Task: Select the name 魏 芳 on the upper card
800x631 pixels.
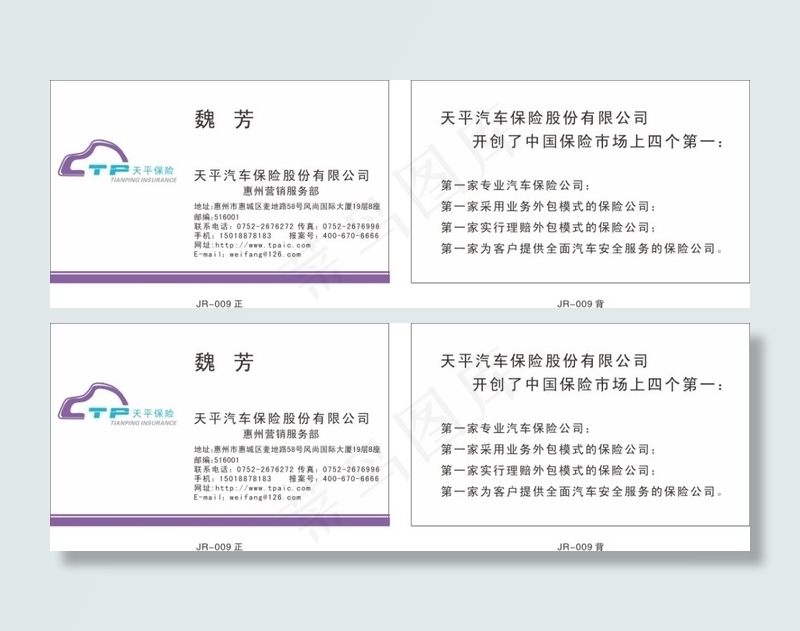Action: pyautogui.click(x=224, y=119)
